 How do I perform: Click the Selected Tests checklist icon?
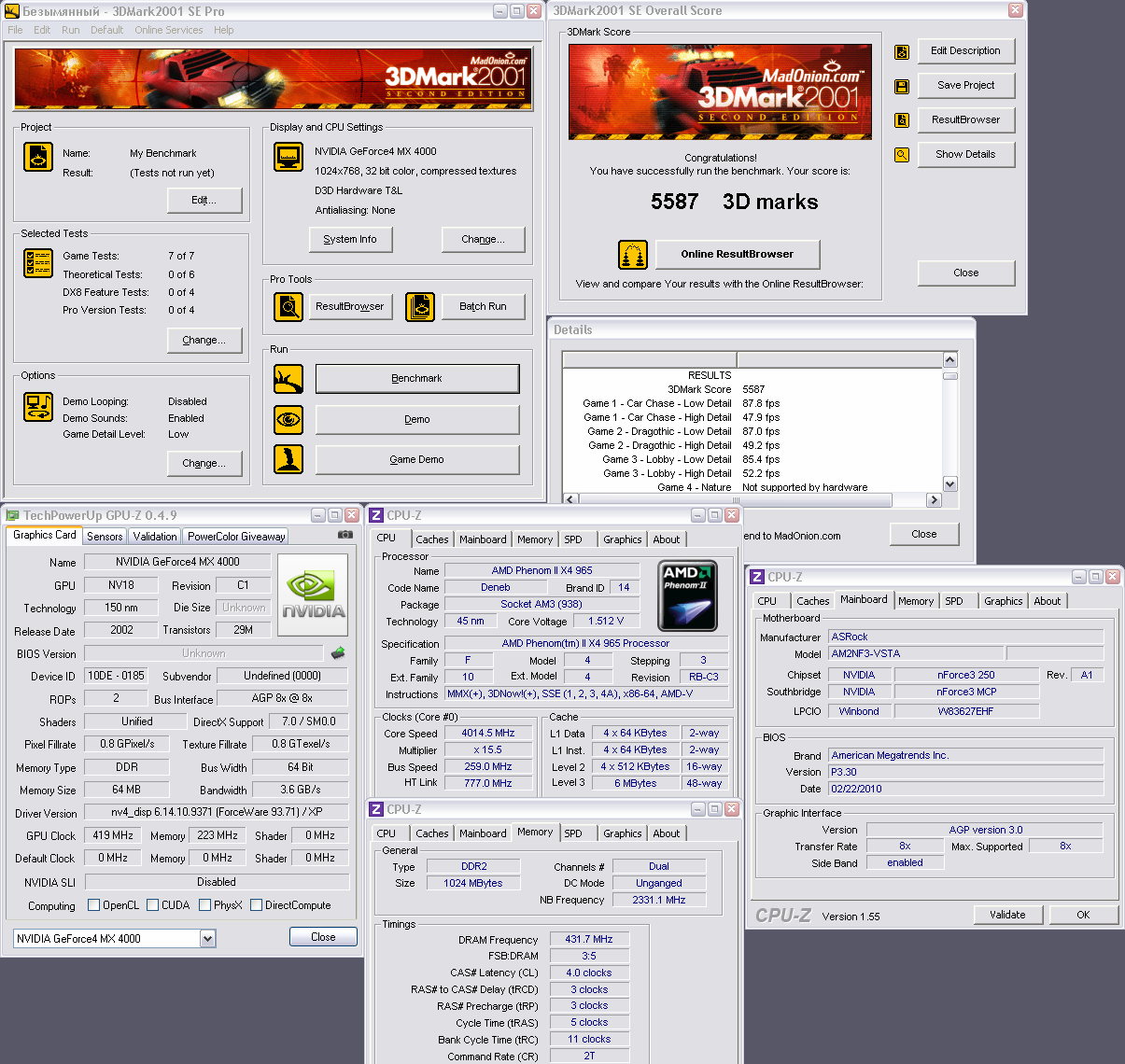[x=38, y=263]
